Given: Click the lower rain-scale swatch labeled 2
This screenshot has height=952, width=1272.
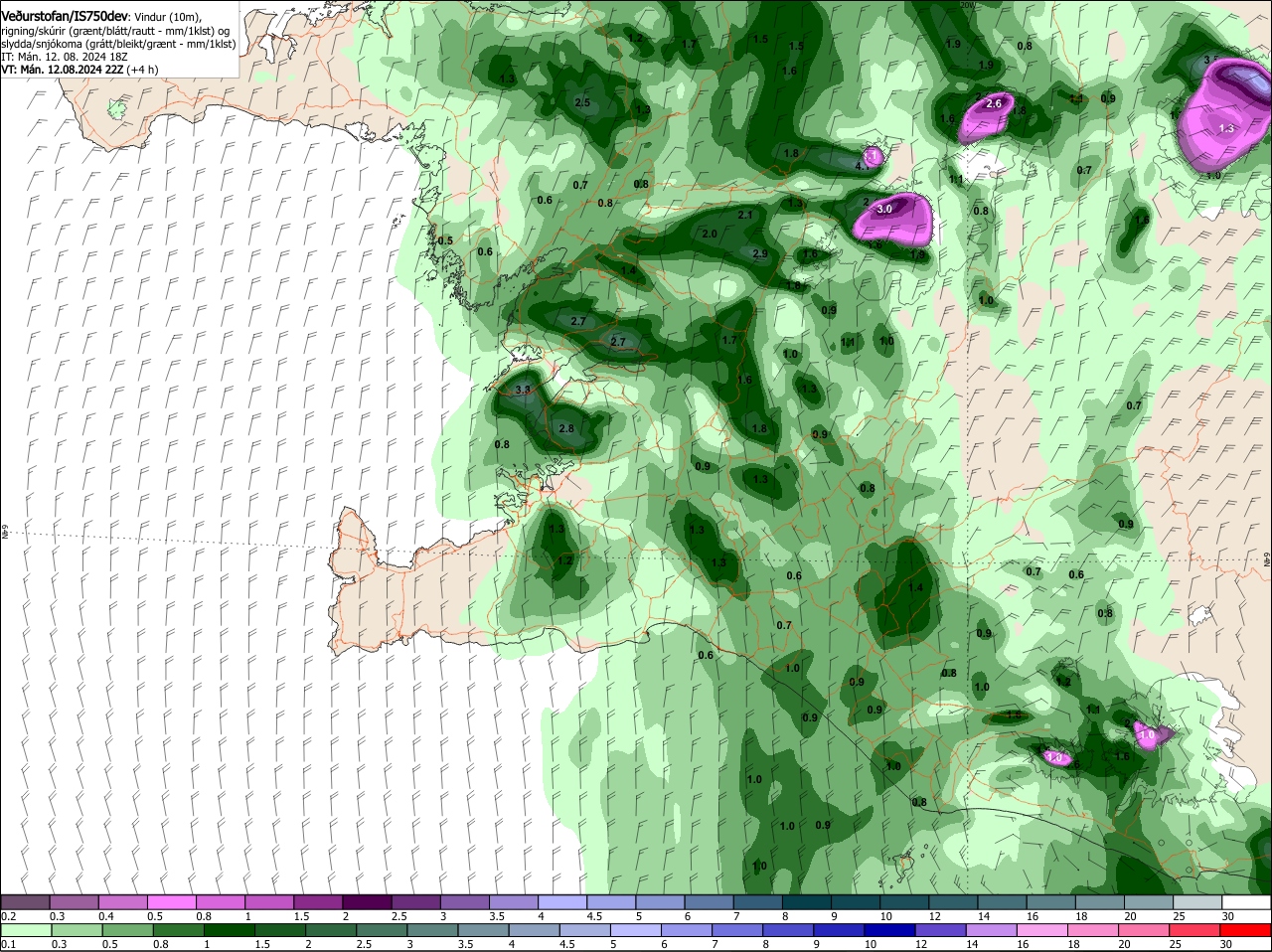Looking at the screenshot, I should (x=330, y=930).
